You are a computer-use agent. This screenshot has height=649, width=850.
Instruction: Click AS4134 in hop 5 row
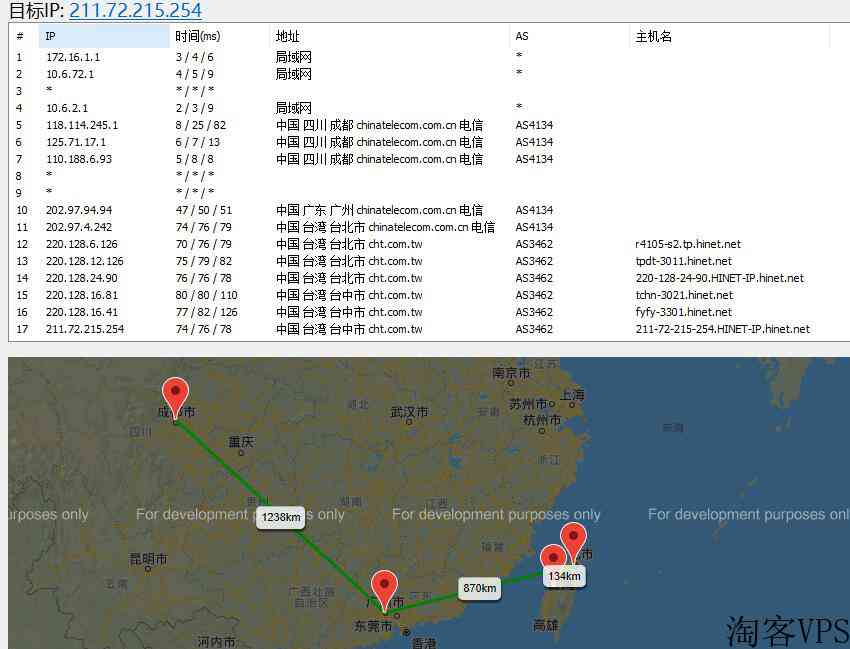coord(534,125)
